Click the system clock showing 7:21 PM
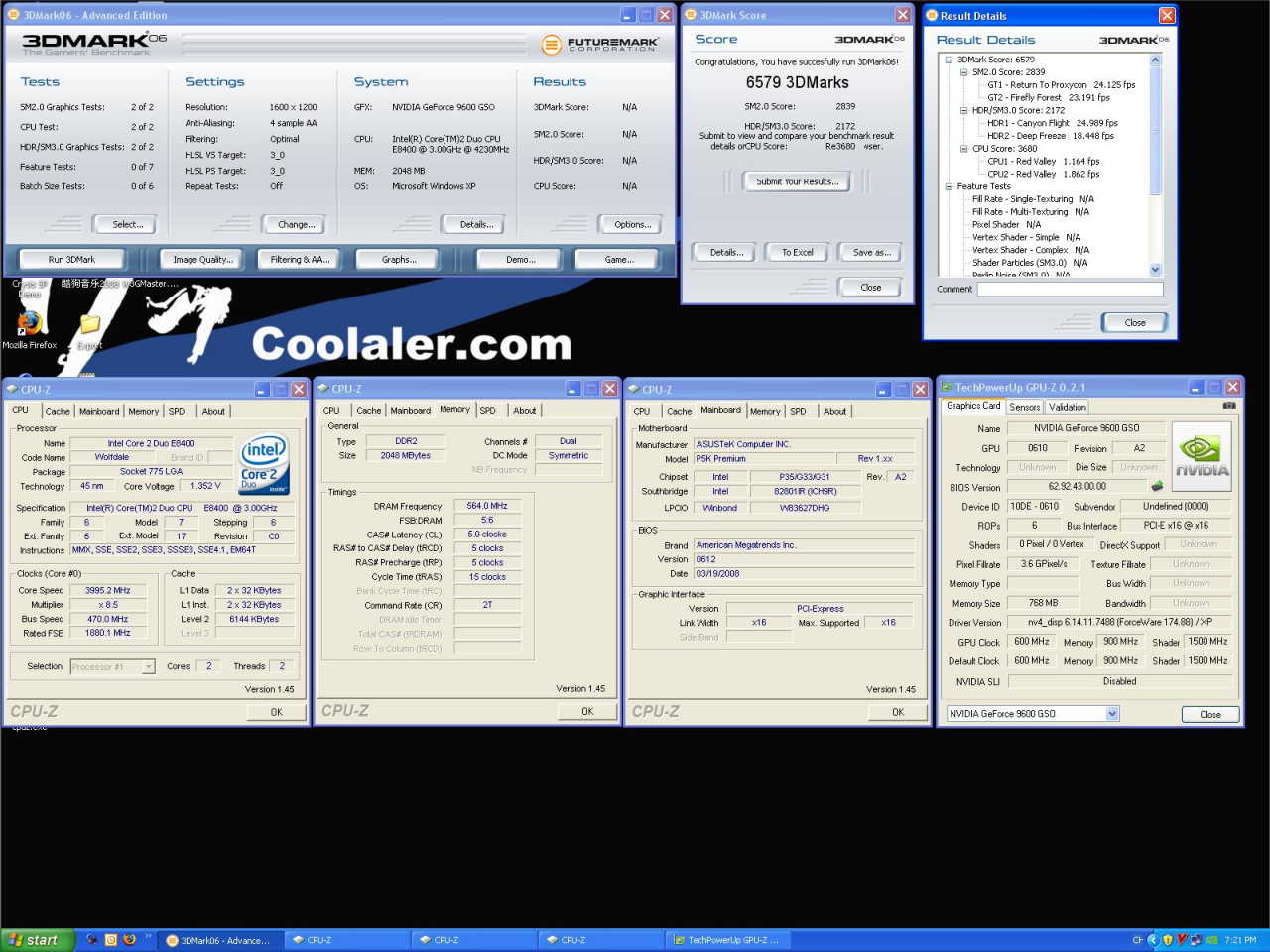This screenshot has height=952, width=1270. (x=1240, y=940)
